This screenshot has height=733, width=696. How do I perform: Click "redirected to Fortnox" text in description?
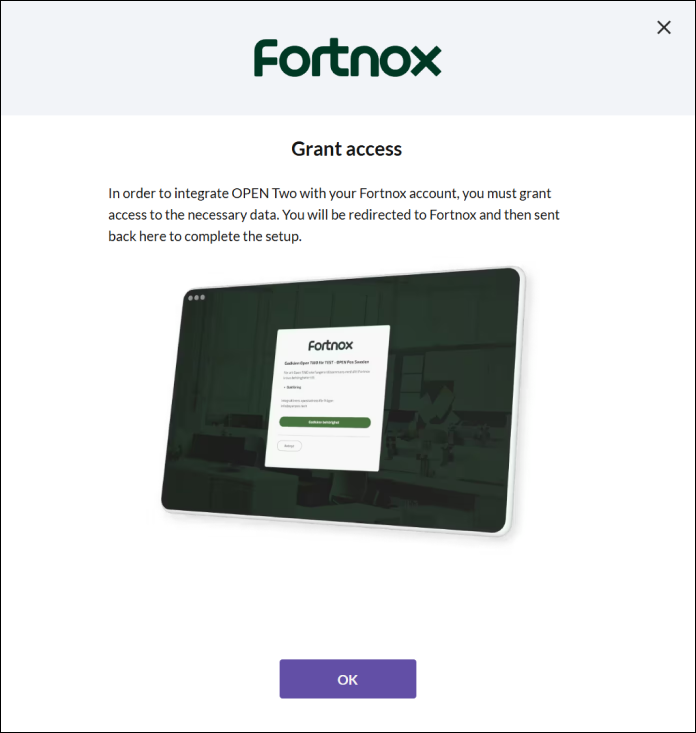(412, 215)
